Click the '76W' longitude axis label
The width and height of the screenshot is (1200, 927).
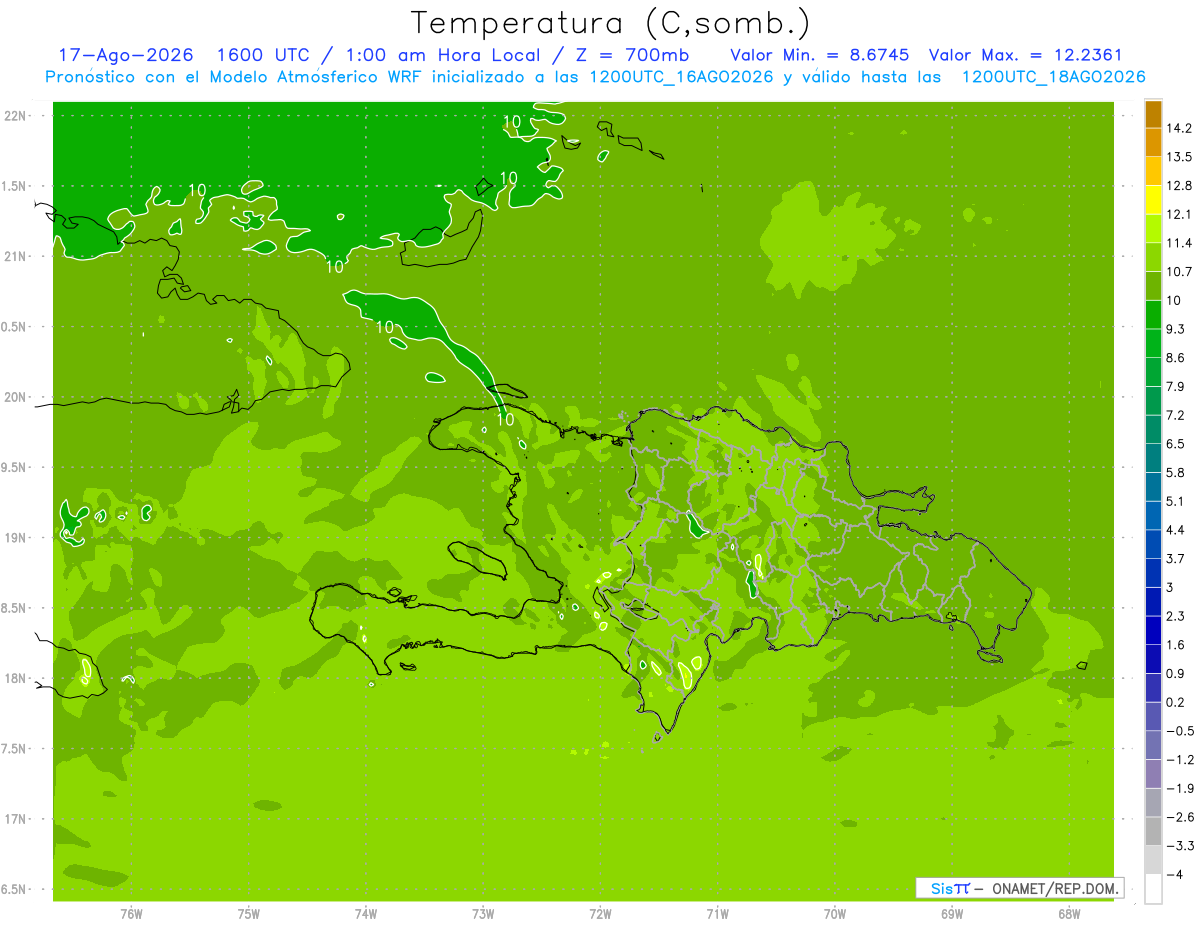(131, 914)
